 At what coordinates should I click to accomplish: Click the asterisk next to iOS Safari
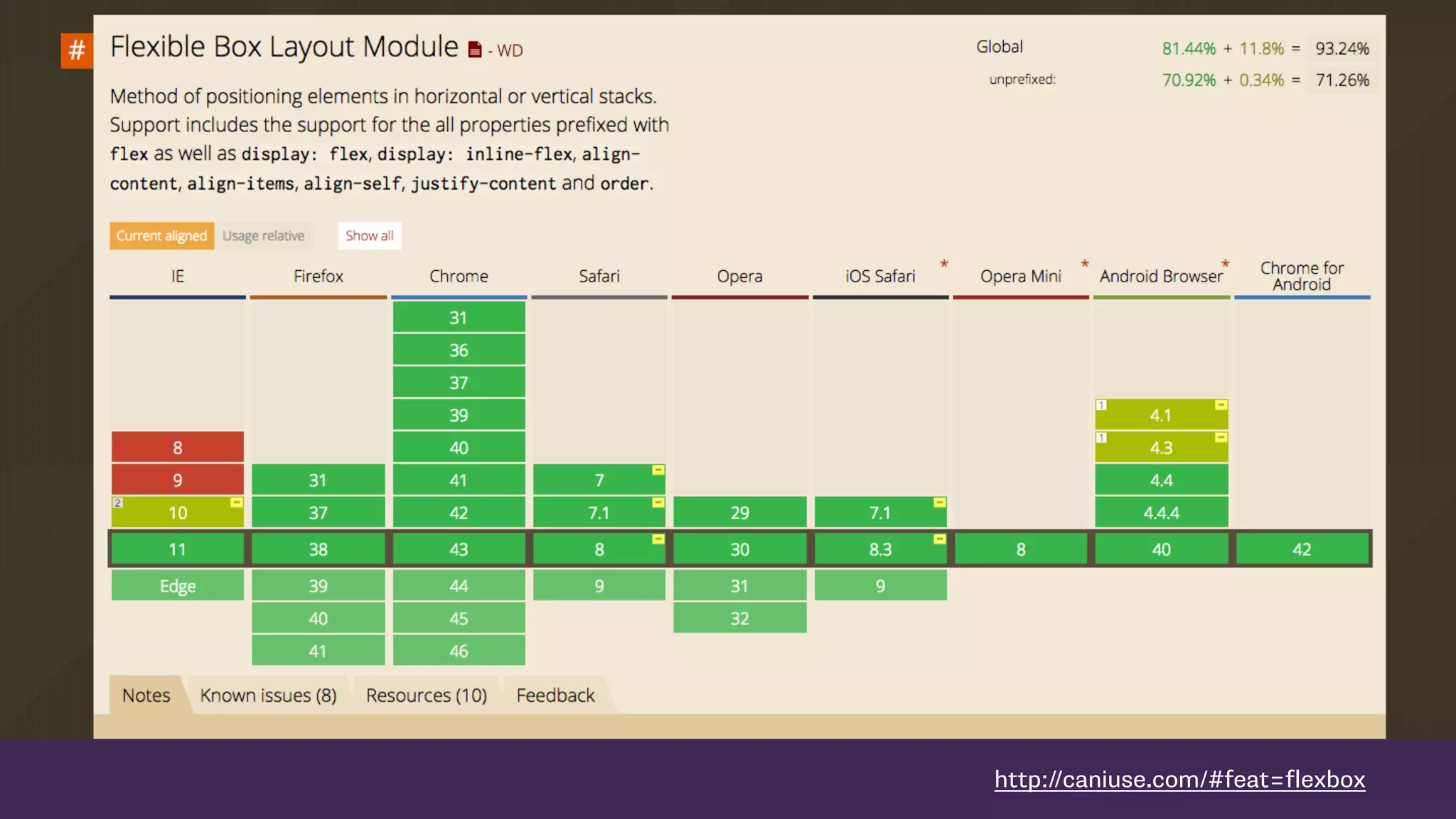[944, 264]
